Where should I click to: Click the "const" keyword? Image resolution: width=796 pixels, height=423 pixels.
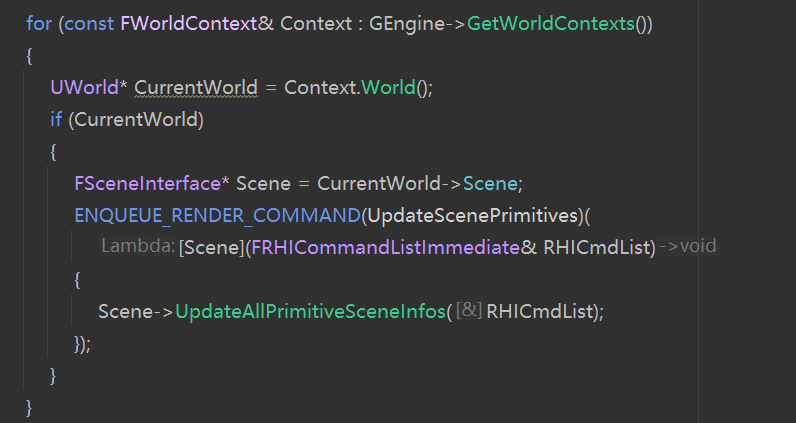tap(90, 23)
